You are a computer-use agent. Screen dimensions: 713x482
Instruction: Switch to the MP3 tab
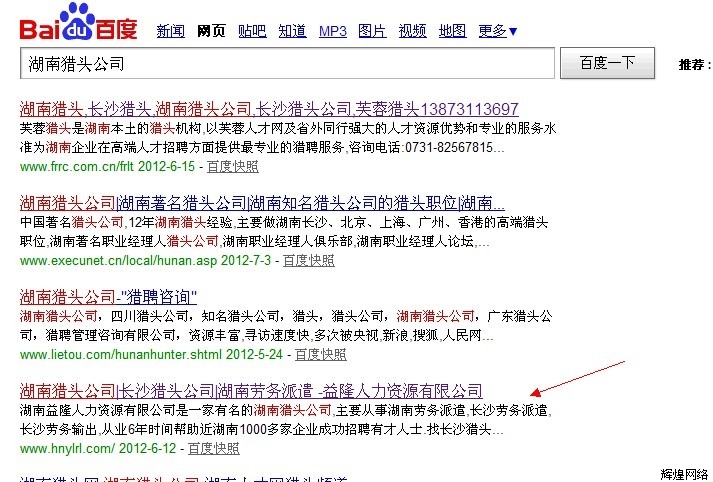(332, 31)
